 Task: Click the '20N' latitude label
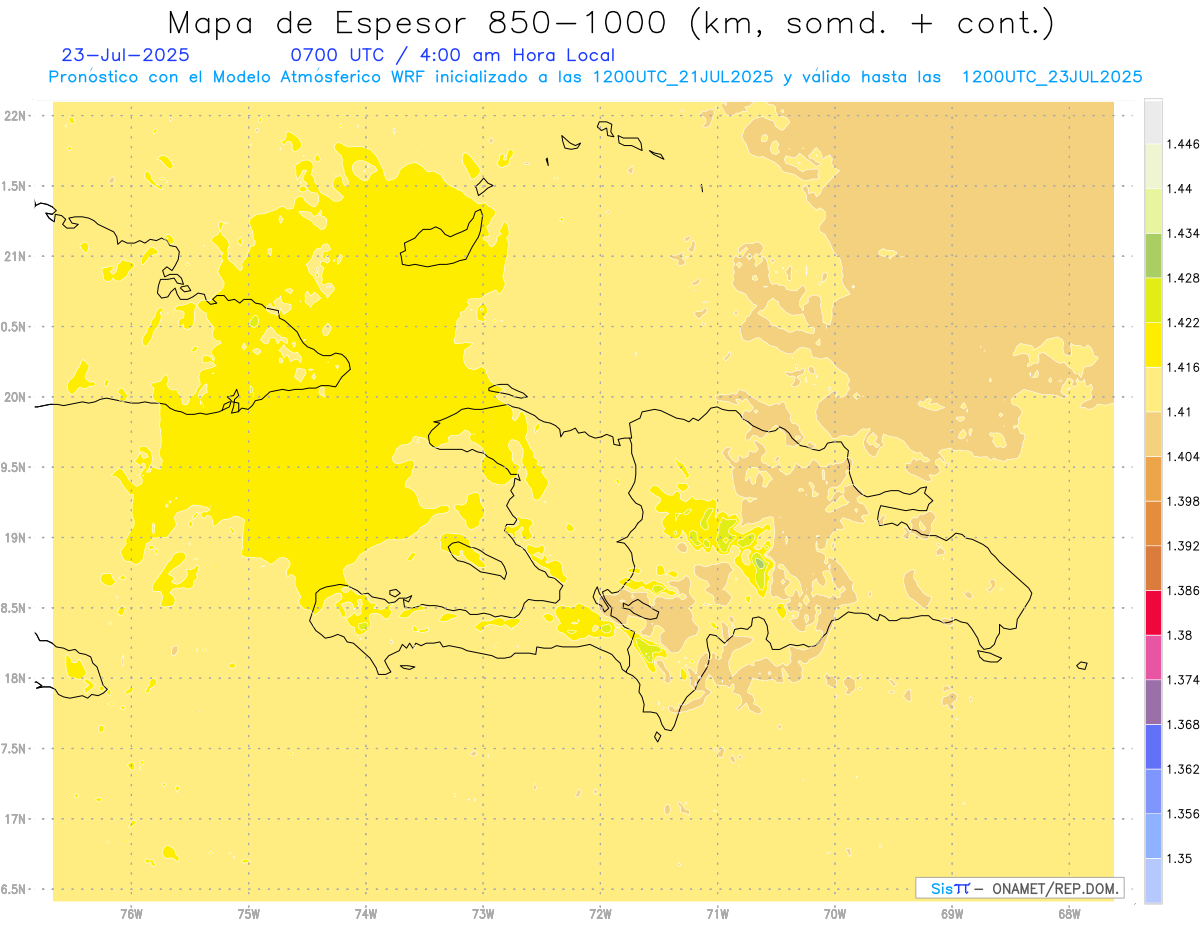click(15, 397)
